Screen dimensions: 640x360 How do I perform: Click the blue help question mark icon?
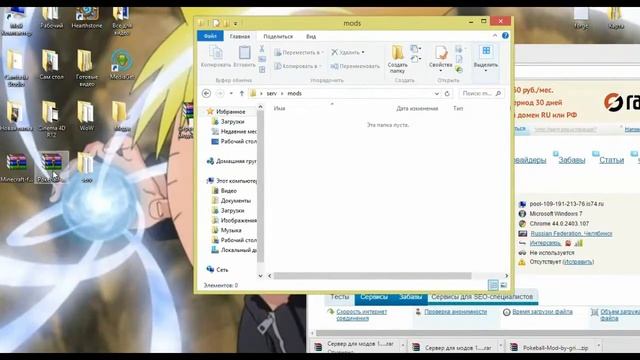point(505,36)
